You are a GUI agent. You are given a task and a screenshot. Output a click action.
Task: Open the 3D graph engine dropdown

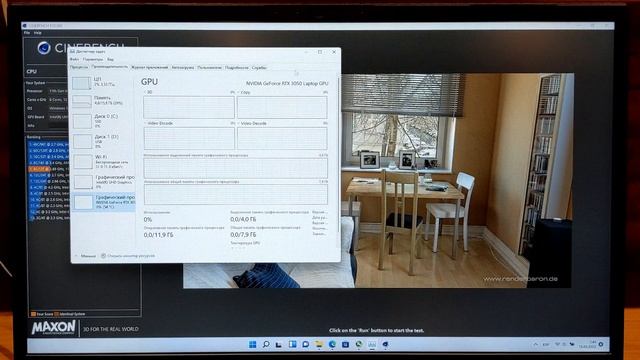pos(149,92)
